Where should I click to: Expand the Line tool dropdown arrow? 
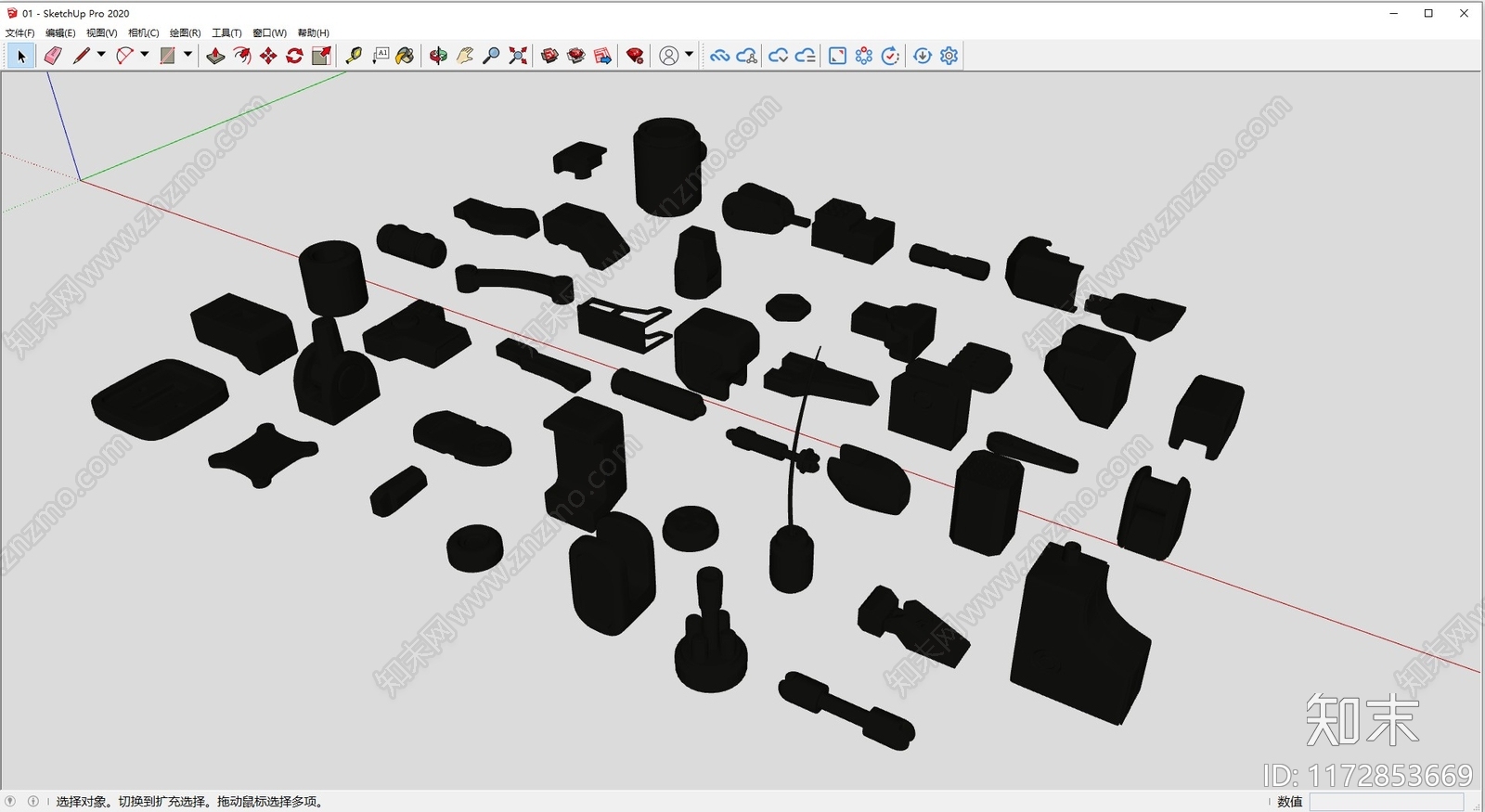click(x=101, y=55)
